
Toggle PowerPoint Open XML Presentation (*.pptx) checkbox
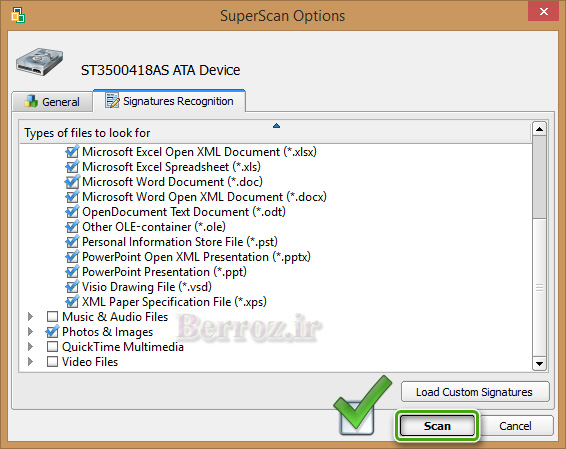pyautogui.click(x=72, y=257)
